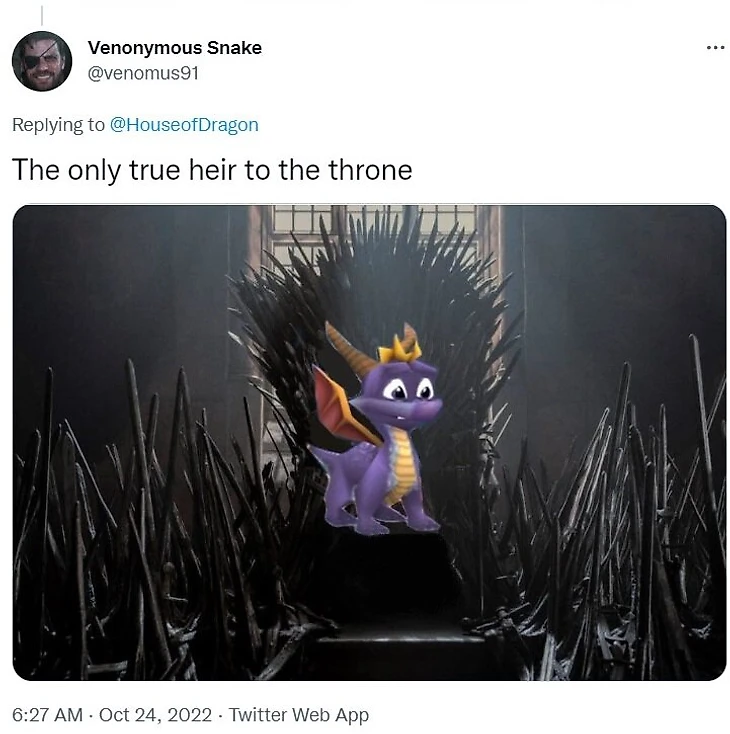Screen dimensions: 730x734
Task: Click the sword pile right of throne
Action: point(609,515)
